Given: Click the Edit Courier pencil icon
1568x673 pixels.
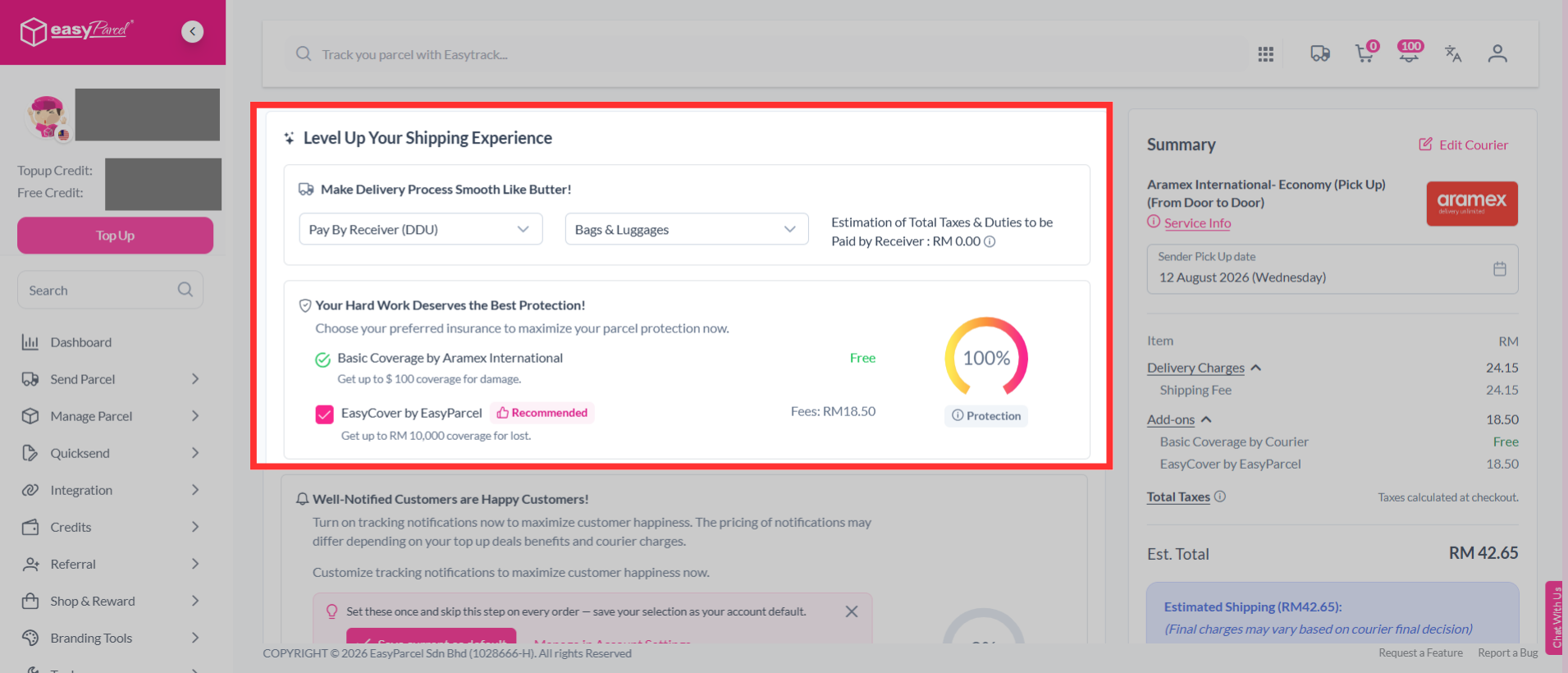Looking at the screenshot, I should coord(1426,144).
